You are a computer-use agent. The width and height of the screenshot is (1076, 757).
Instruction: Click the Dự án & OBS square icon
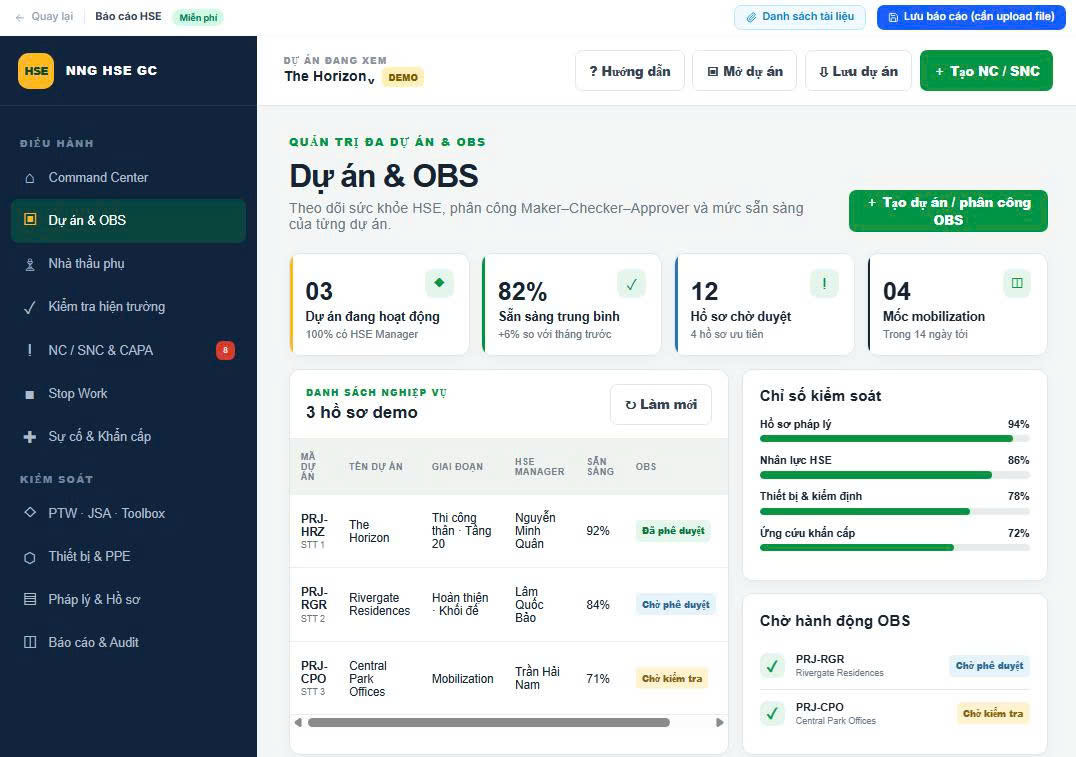click(30, 220)
